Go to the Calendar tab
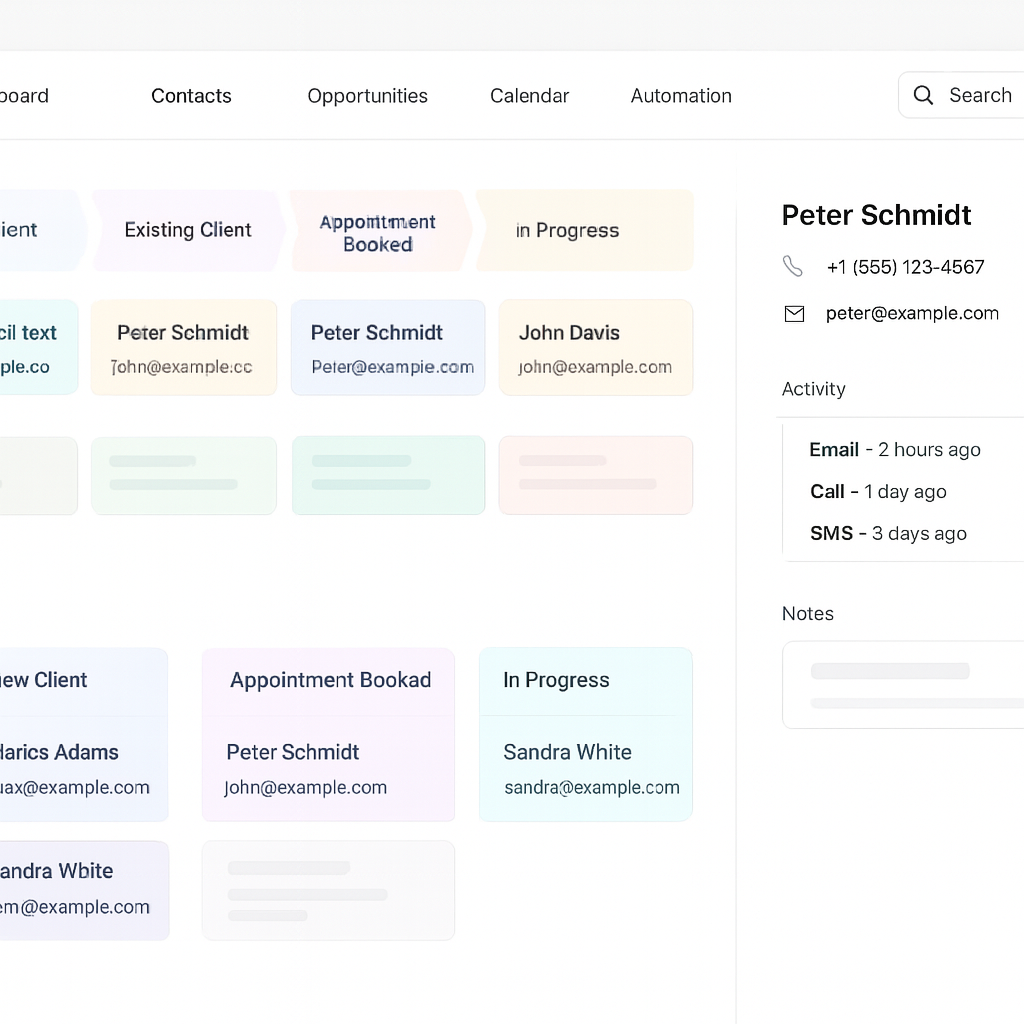The width and height of the screenshot is (1024, 1024). click(x=530, y=96)
